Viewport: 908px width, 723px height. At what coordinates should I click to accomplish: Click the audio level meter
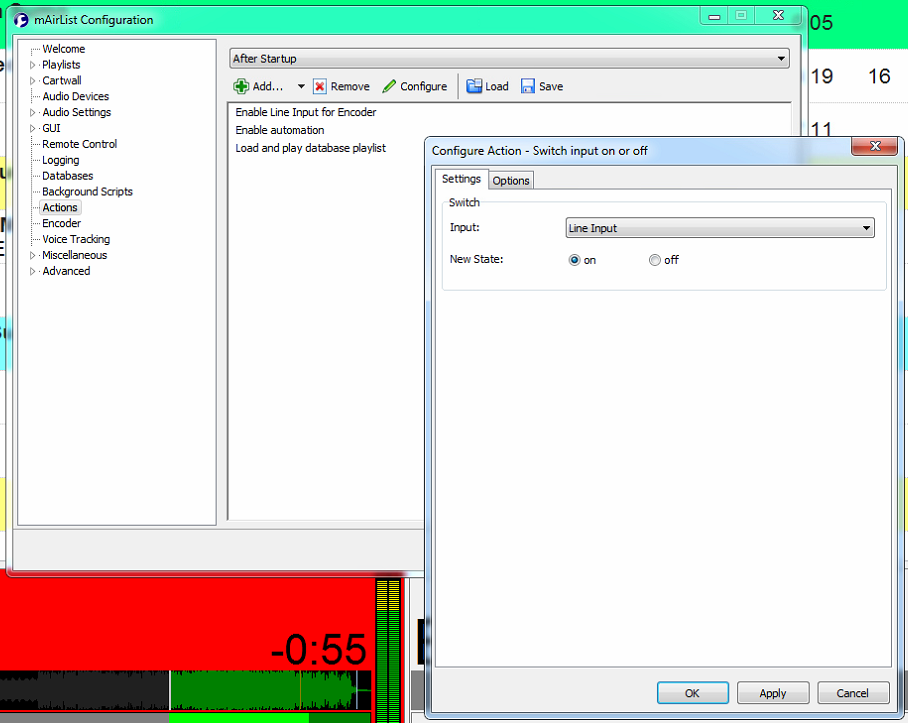coord(388,650)
